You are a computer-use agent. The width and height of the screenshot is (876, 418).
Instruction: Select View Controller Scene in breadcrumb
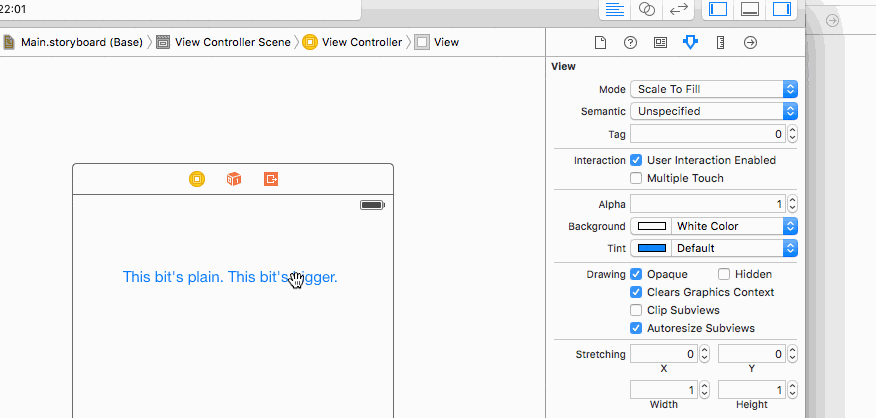point(232,42)
